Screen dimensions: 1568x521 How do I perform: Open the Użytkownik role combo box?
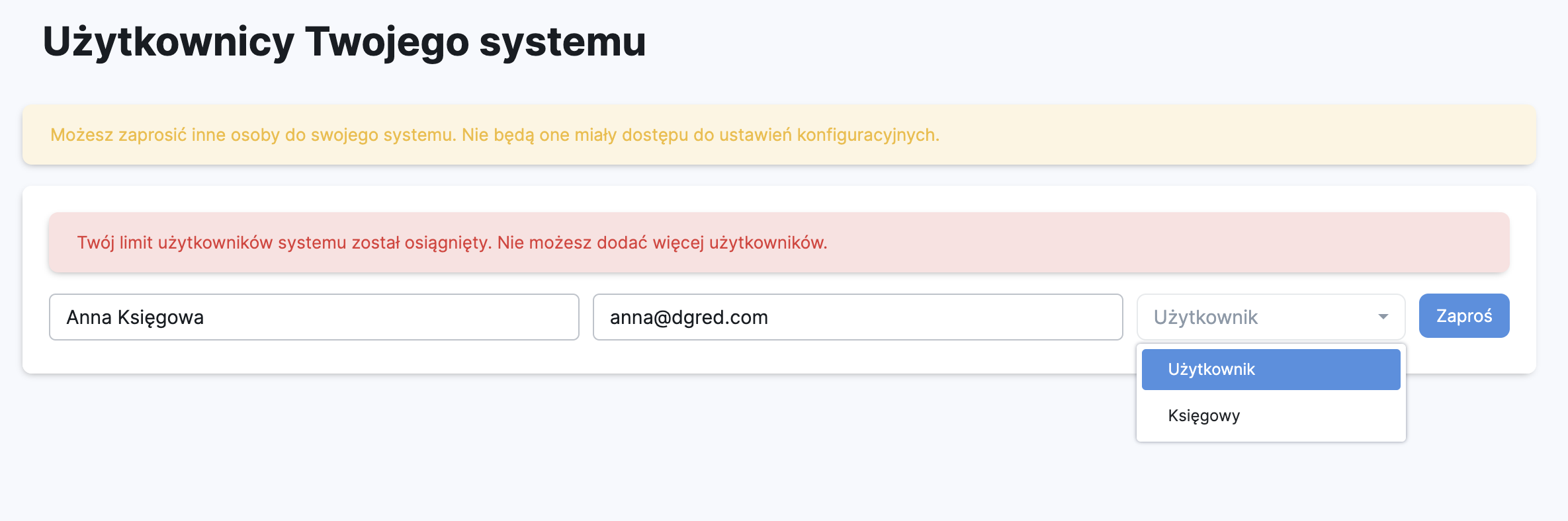[1270, 317]
